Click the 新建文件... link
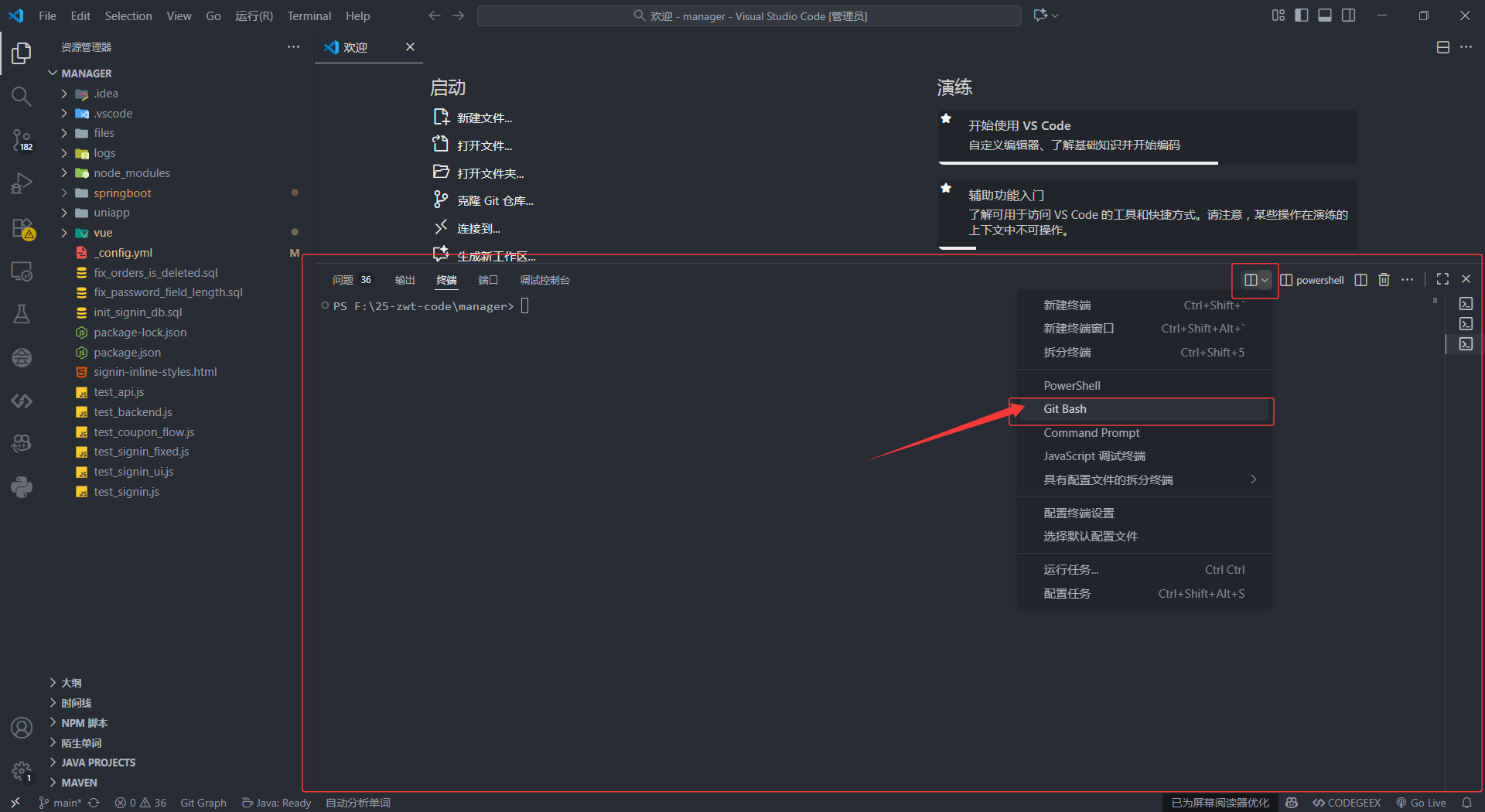Image resolution: width=1485 pixels, height=812 pixels. tap(484, 118)
